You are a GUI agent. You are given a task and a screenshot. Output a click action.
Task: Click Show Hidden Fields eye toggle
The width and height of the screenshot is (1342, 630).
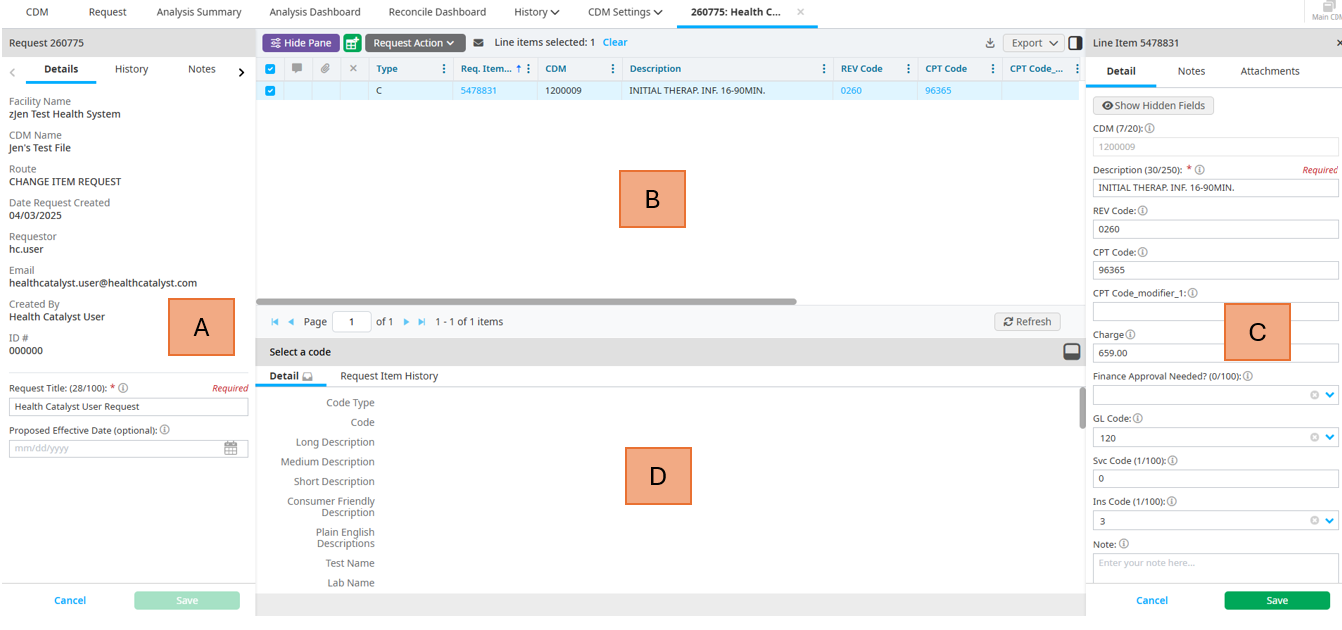(x=1153, y=106)
